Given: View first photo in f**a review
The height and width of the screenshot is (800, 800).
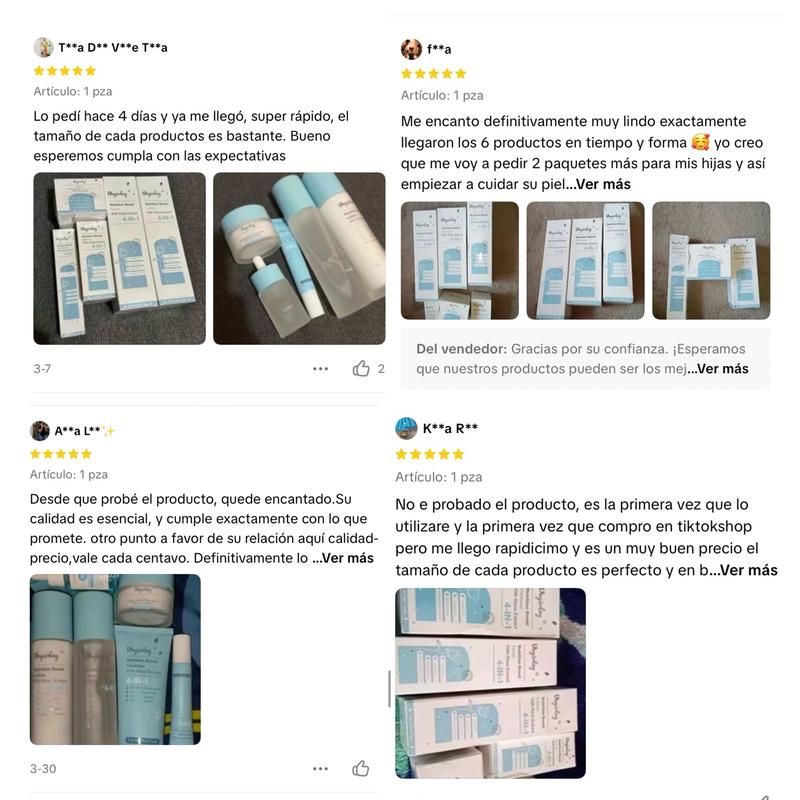Looking at the screenshot, I should [460, 261].
